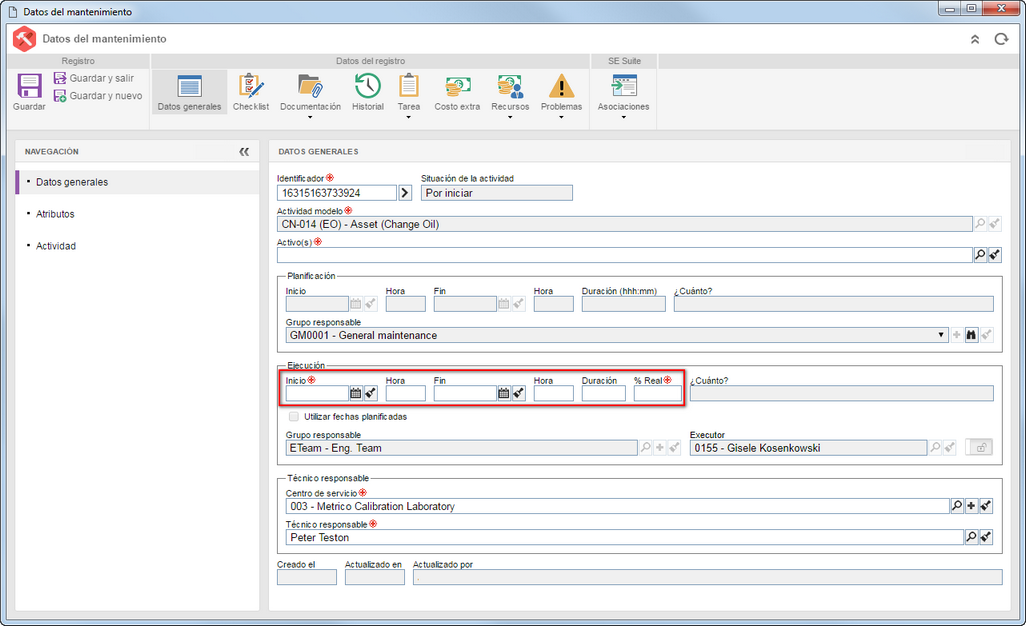Expand the Recursos dropdown arrow

click(x=510, y=117)
